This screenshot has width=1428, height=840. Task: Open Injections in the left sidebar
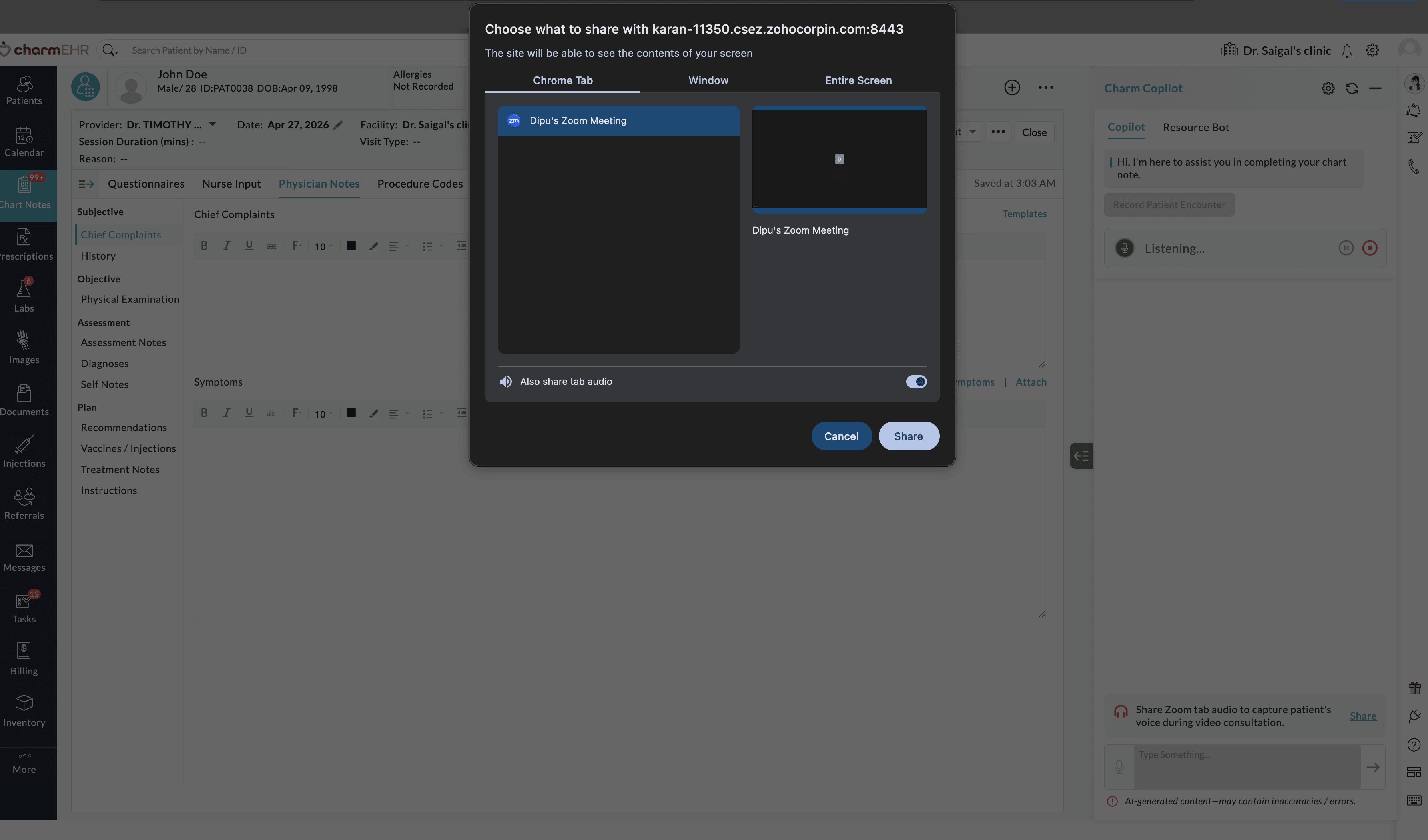point(24,452)
